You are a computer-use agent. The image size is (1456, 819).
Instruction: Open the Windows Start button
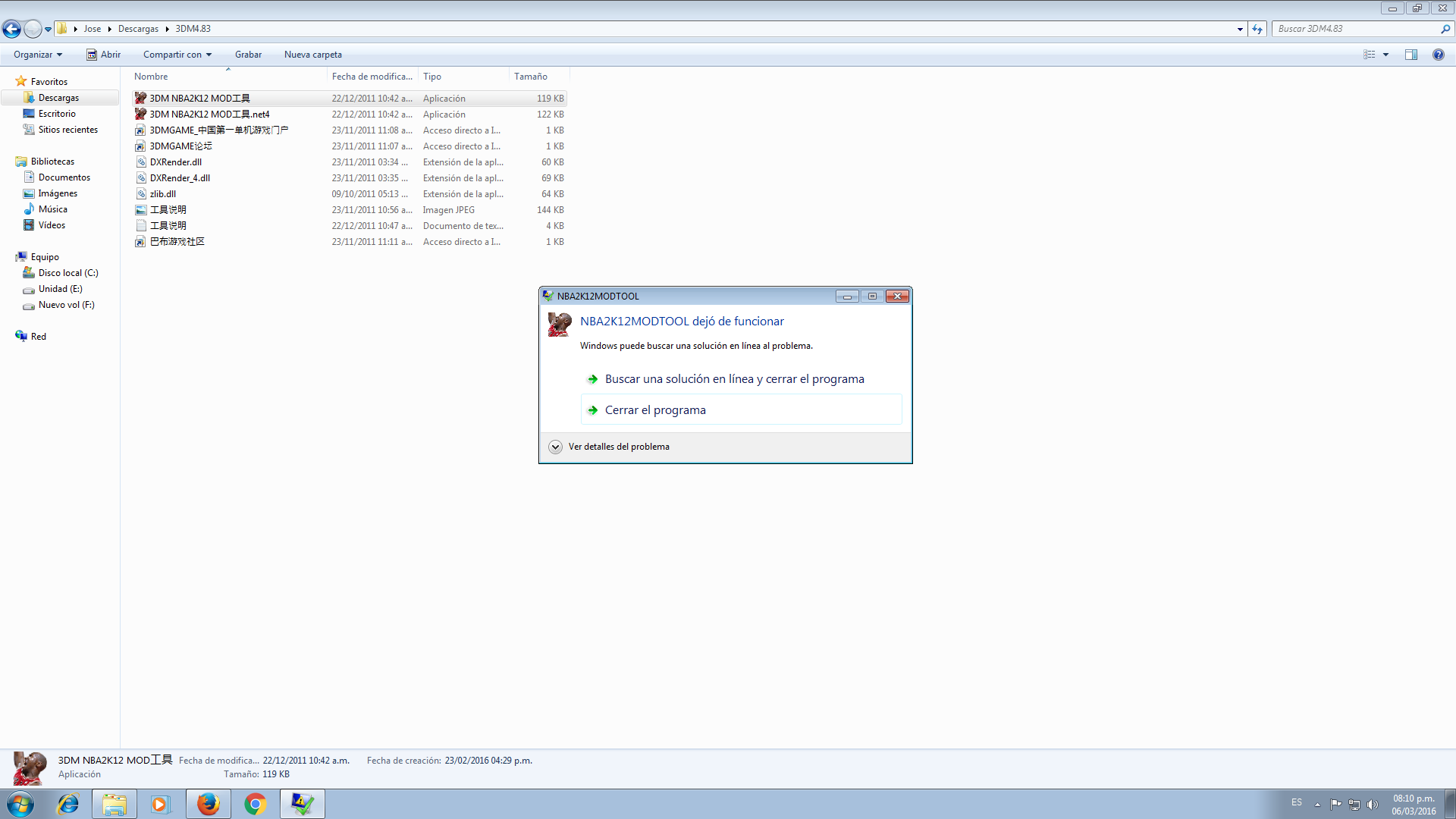pos(20,804)
